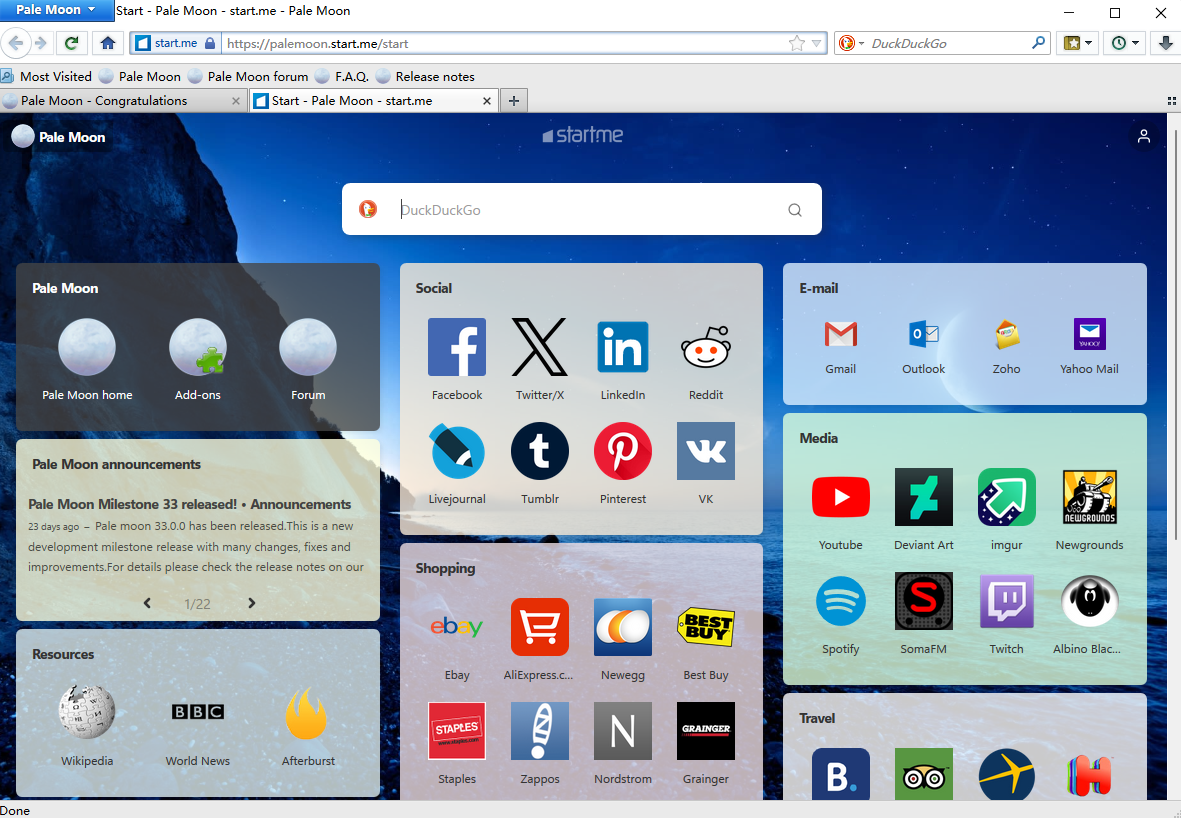The width and height of the screenshot is (1181, 818).
Task: Open the Add-ons shortcut
Action: 197,347
